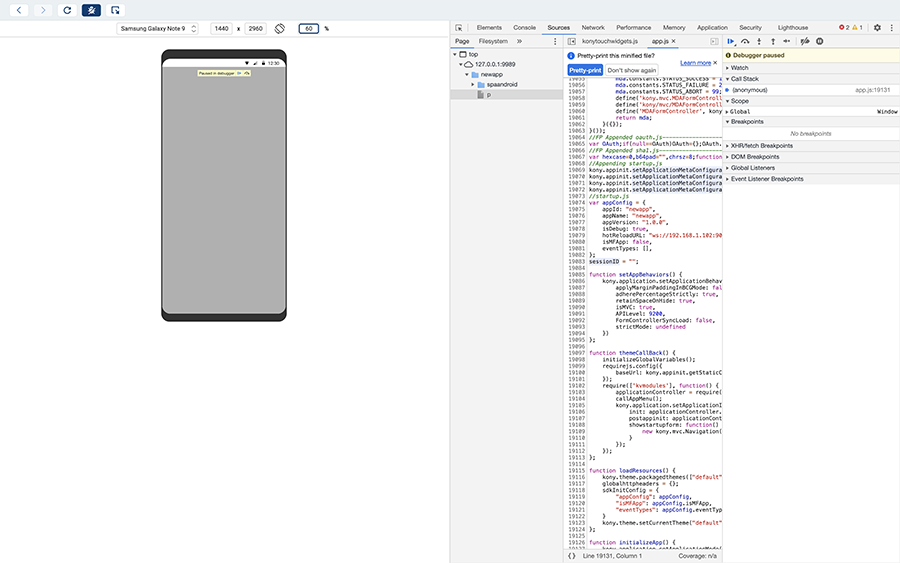Click the zoom percentage input field
This screenshot has height=563, width=900.
tap(307, 29)
